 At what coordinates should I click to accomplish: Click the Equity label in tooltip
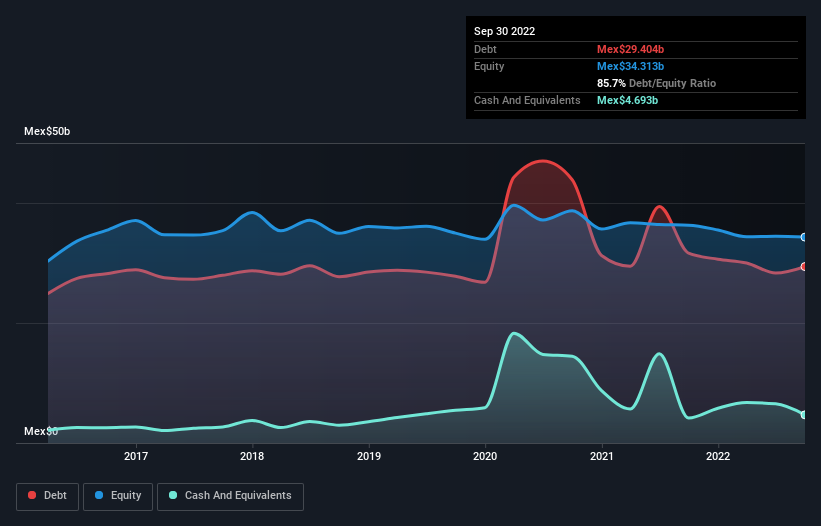[x=489, y=66]
